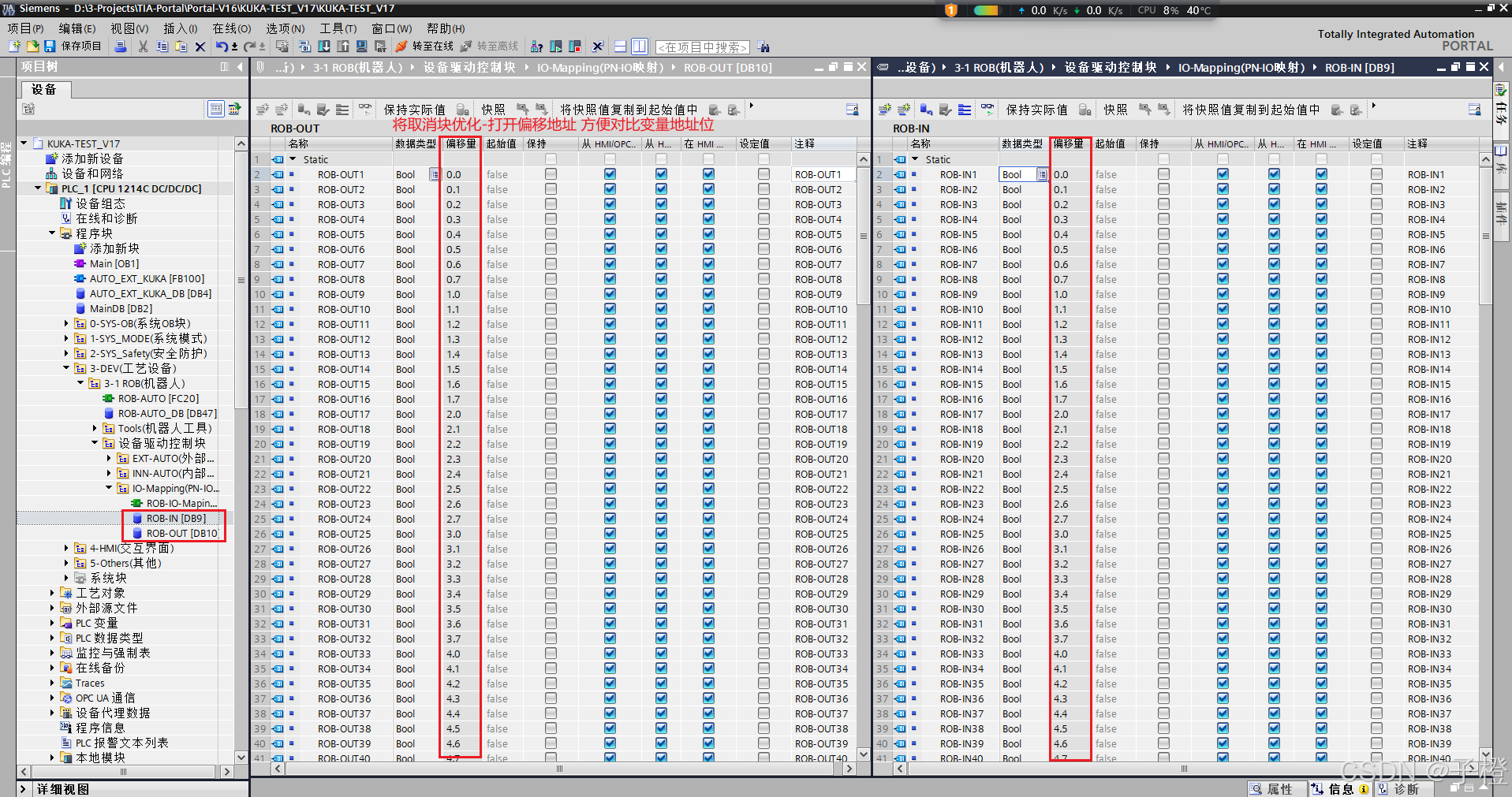Click the expand all rows icon in ROB-IN toolbar
Screen dimensions: 1512x797
[x=965, y=110]
